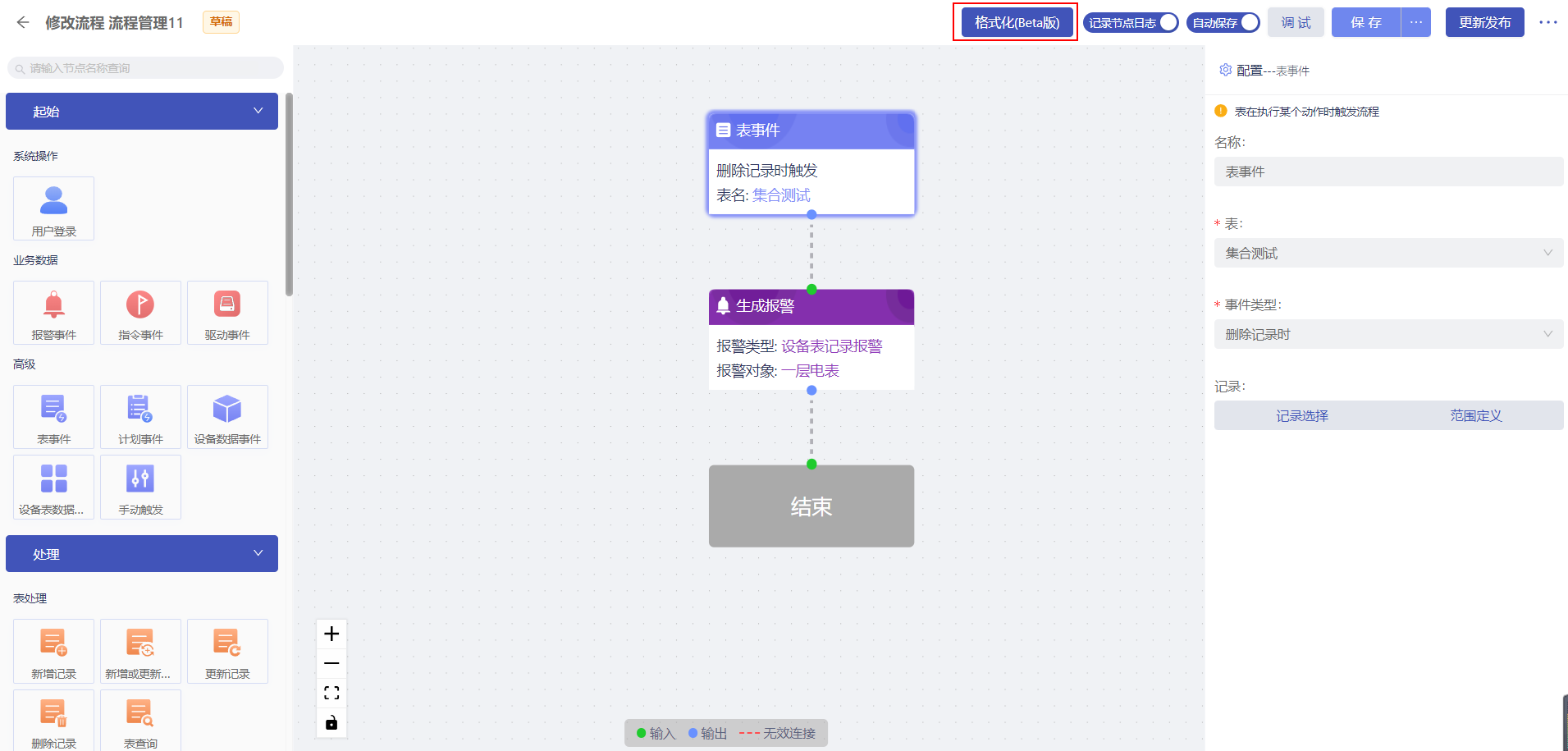
Task: Select the 指令事件 node icon
Action: (x=140, y=313)
